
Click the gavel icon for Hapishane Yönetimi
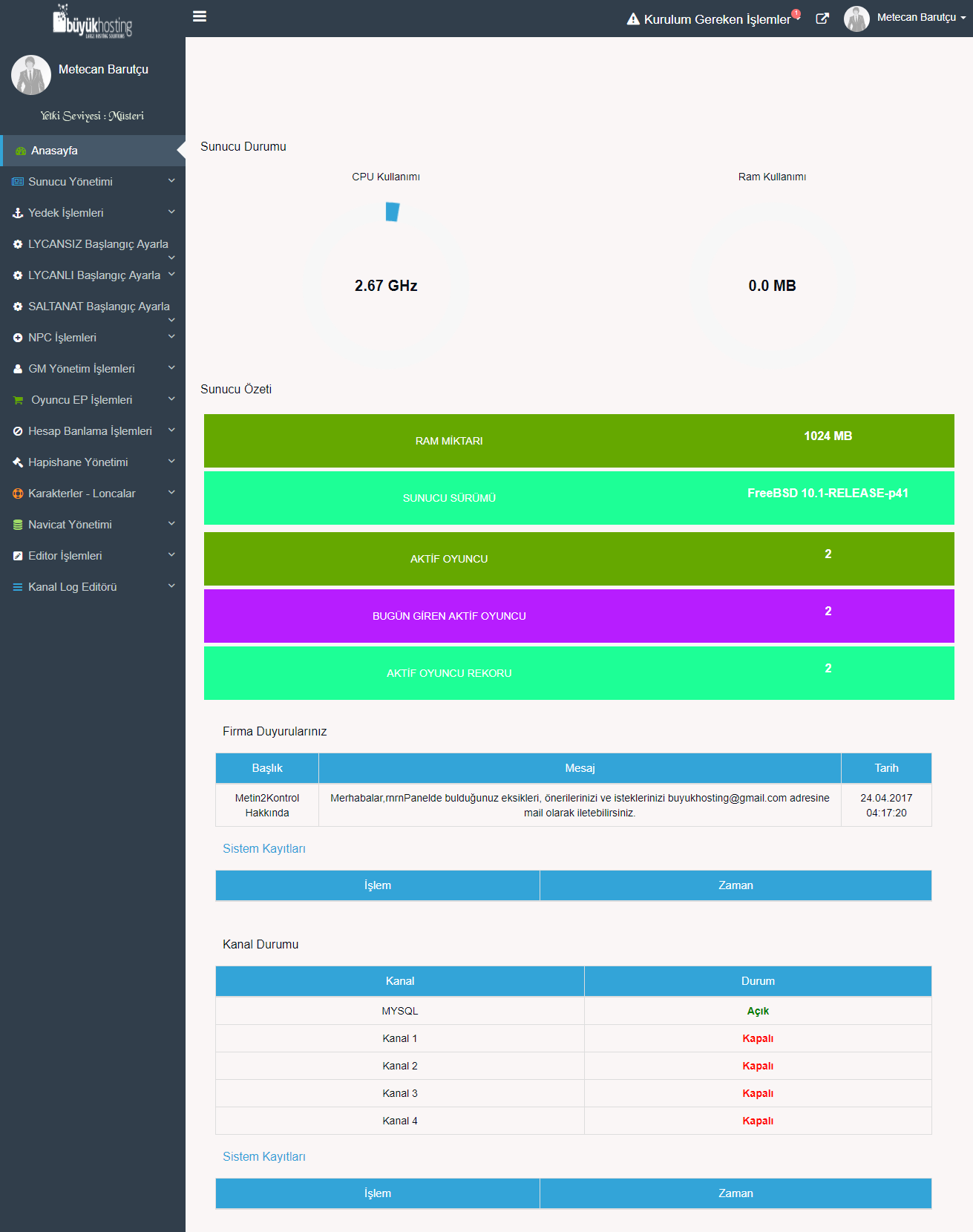click(18, 462)
